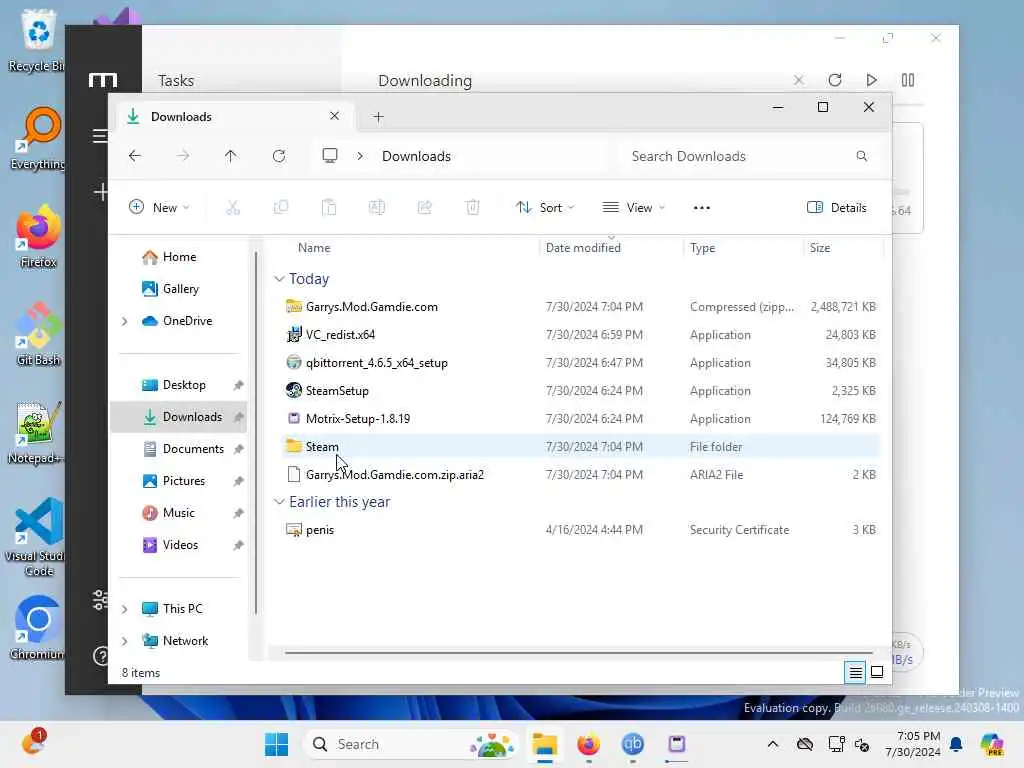Open the Windows Start menu

[276, 744]
